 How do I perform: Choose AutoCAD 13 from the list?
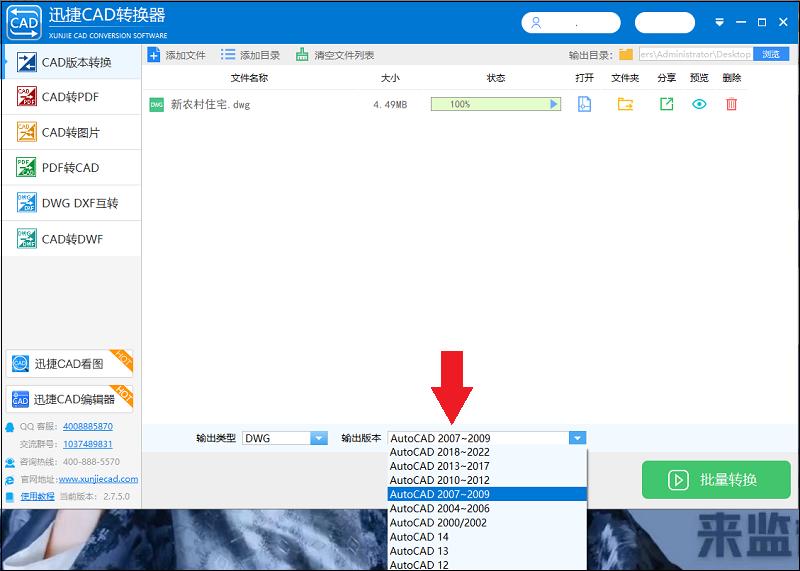(487, 551)
